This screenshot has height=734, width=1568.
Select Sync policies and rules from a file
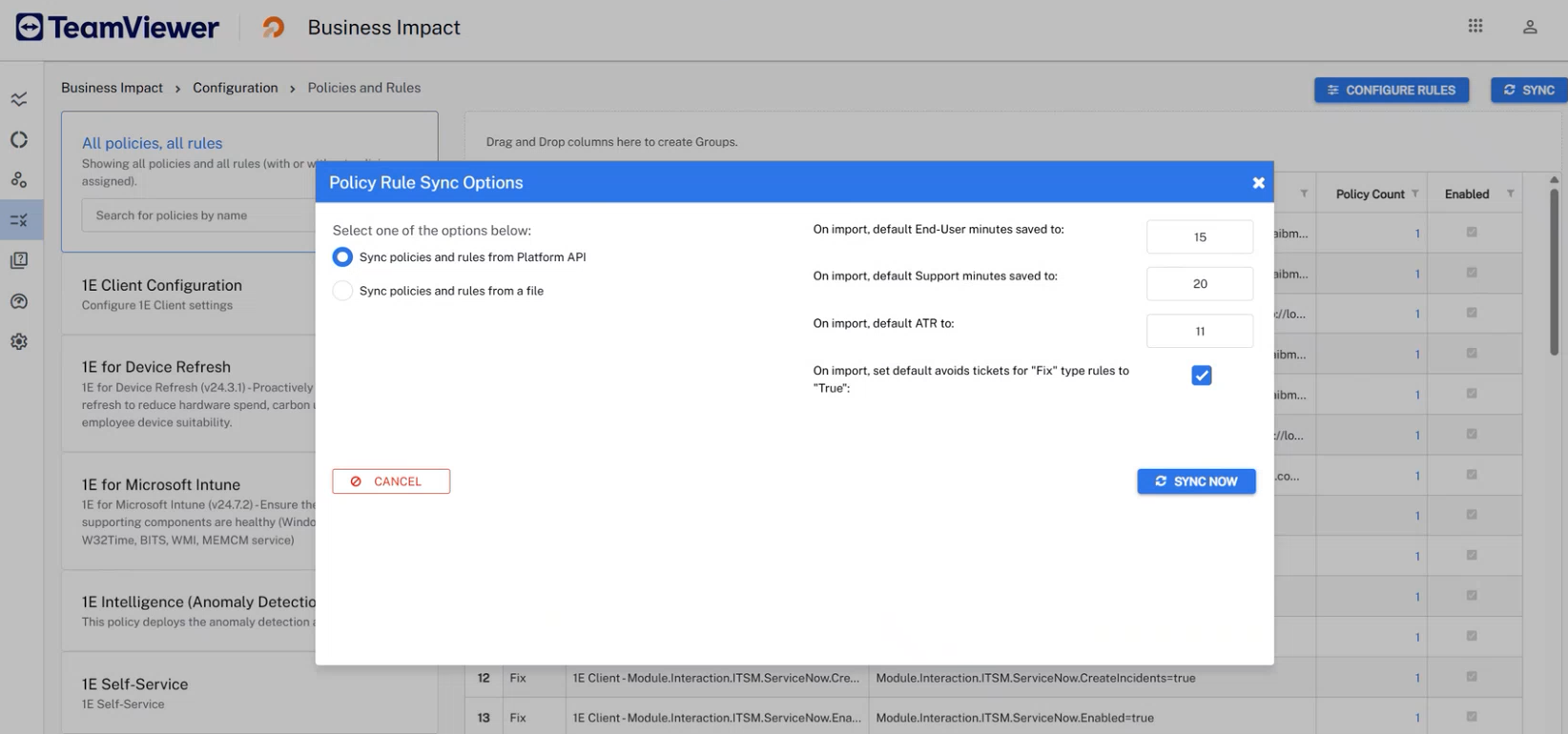click(342, 291)
